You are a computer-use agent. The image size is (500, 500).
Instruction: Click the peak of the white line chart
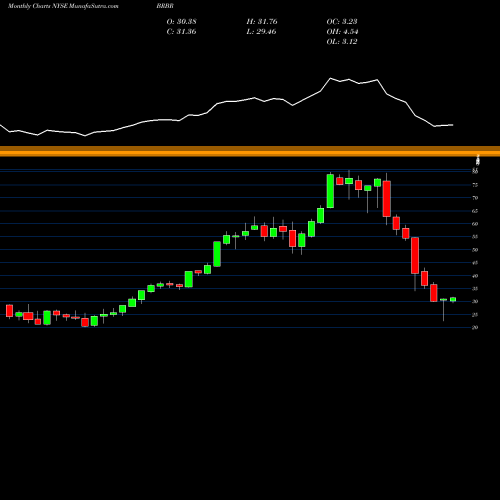pyautogui.click(x=331, y=78)
